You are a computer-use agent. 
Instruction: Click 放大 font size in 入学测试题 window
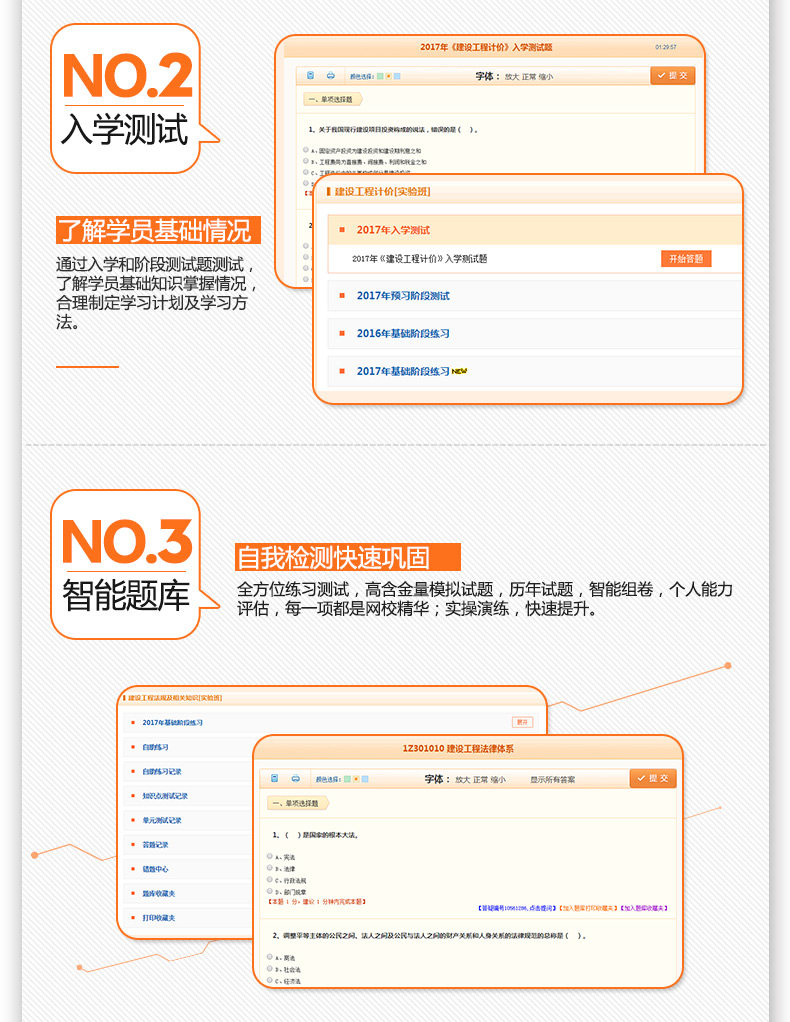[512, 77]
